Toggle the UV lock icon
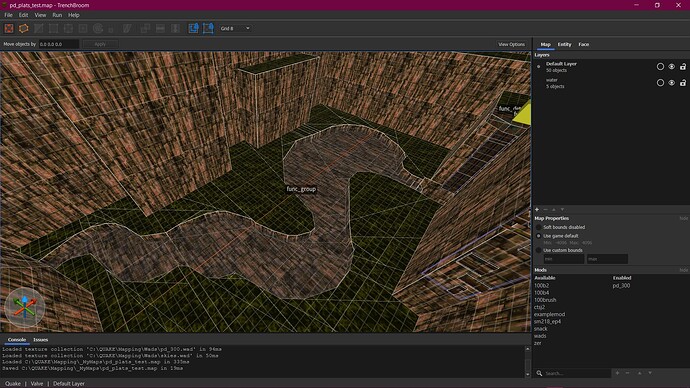 pos(208,29)
